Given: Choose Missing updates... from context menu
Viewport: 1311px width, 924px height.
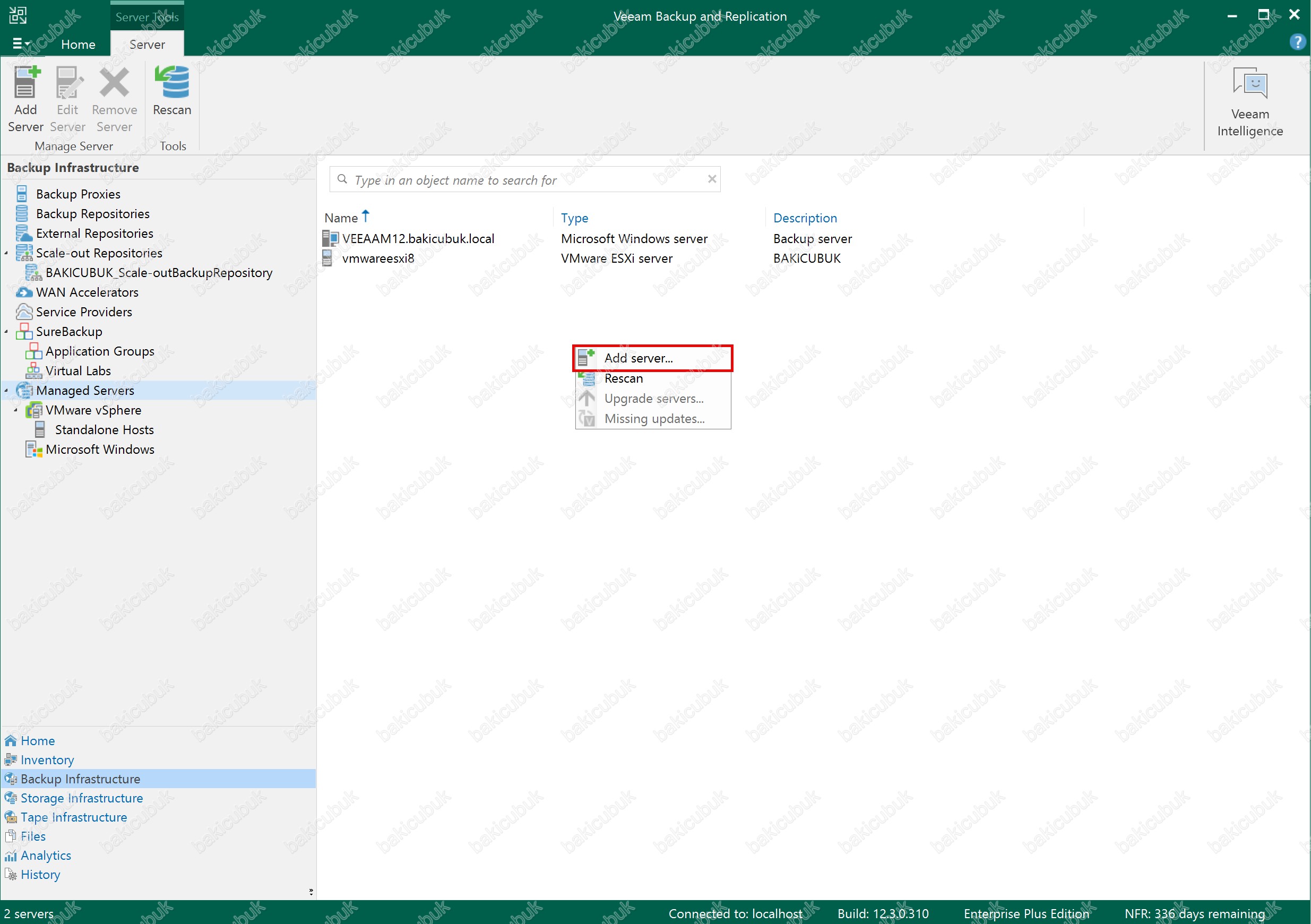Looking at the screenshot, I should click(x=653, y=419).
